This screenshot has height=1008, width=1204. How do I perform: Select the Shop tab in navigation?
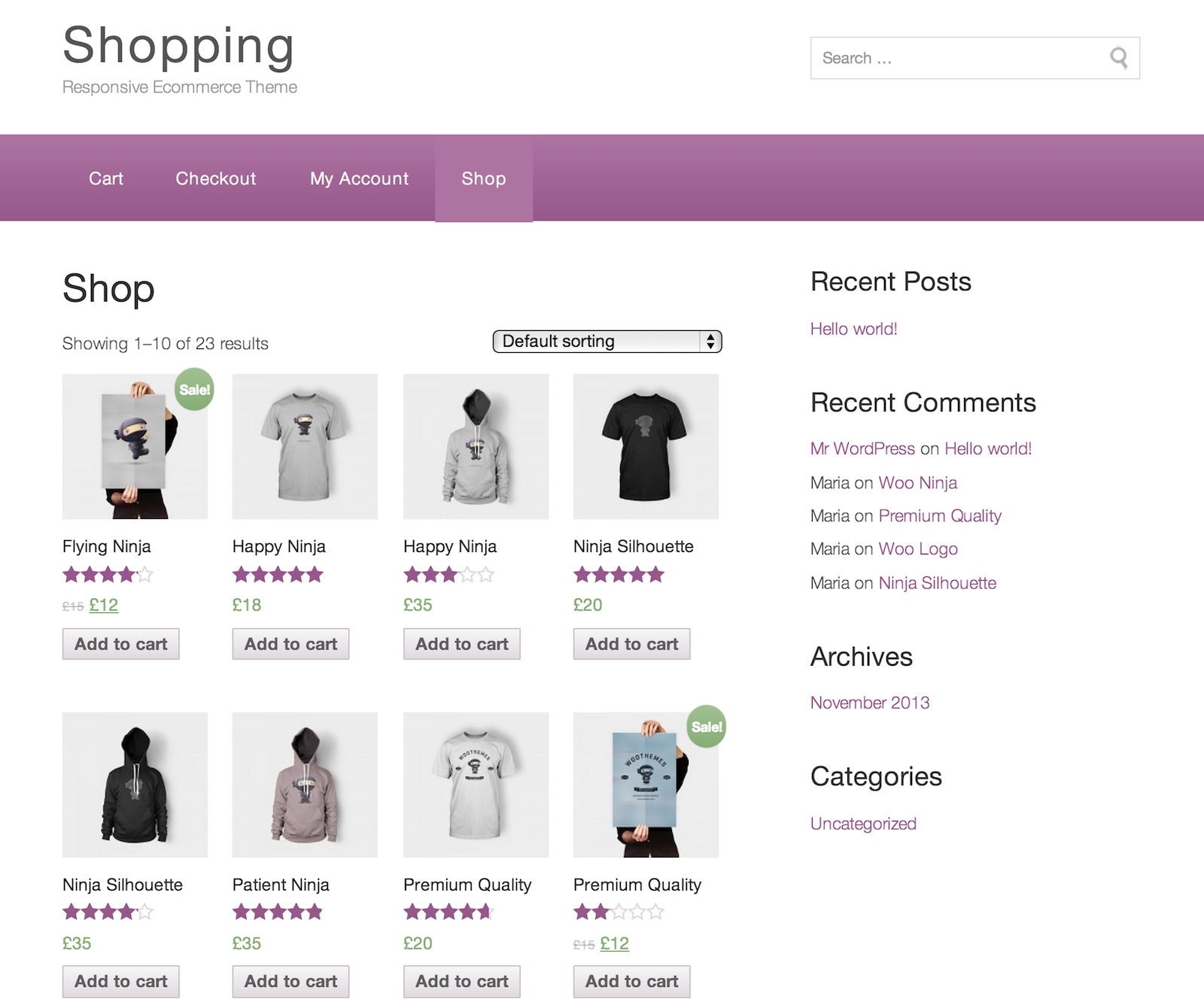coord(483,178)
